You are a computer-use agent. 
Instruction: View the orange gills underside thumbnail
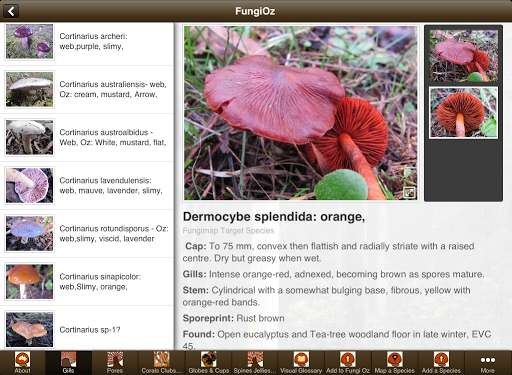click(463, 113)
